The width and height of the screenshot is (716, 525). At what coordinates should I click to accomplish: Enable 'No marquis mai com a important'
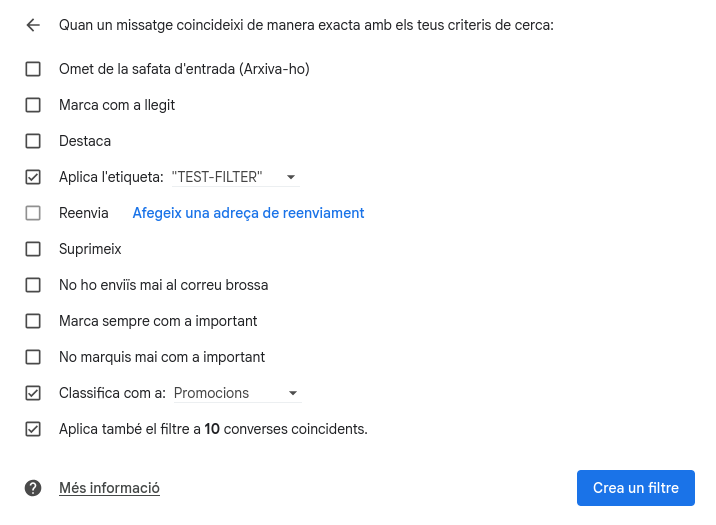click(x=33, y=357)
